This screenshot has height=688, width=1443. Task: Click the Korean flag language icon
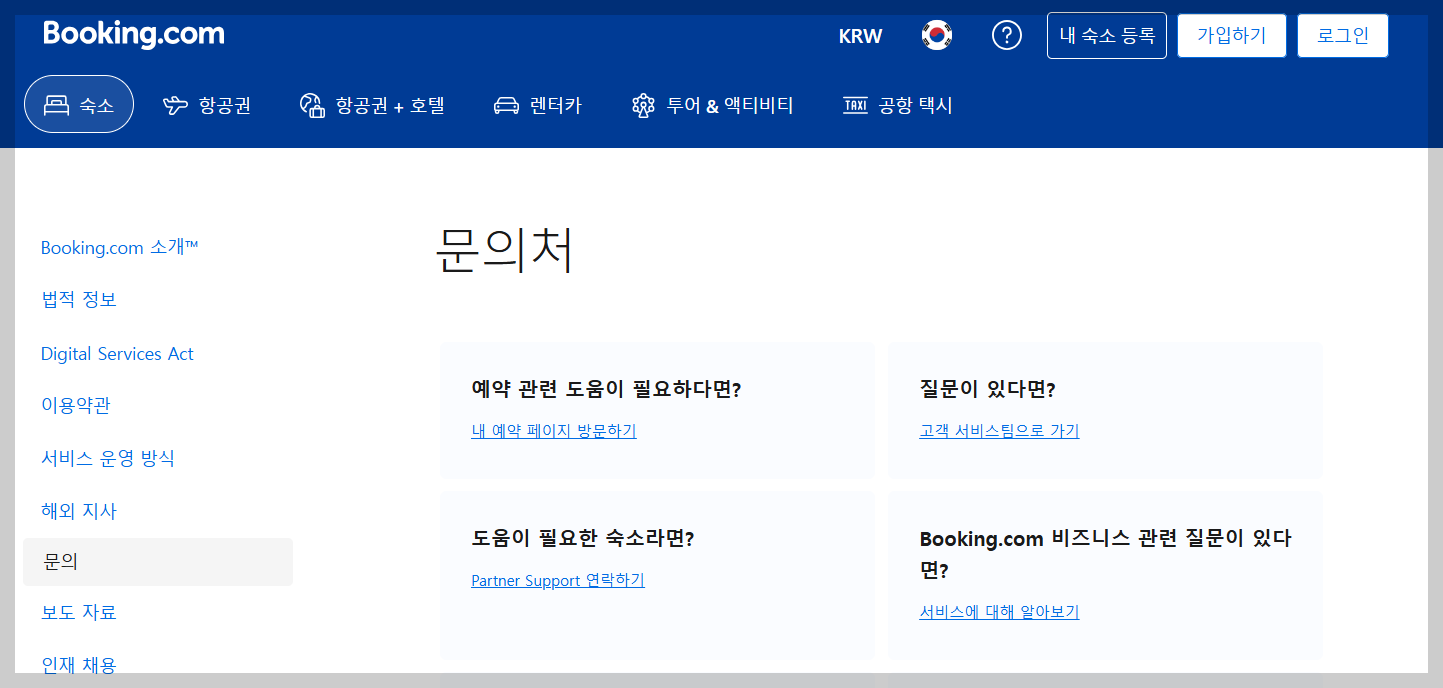[937, 36]
